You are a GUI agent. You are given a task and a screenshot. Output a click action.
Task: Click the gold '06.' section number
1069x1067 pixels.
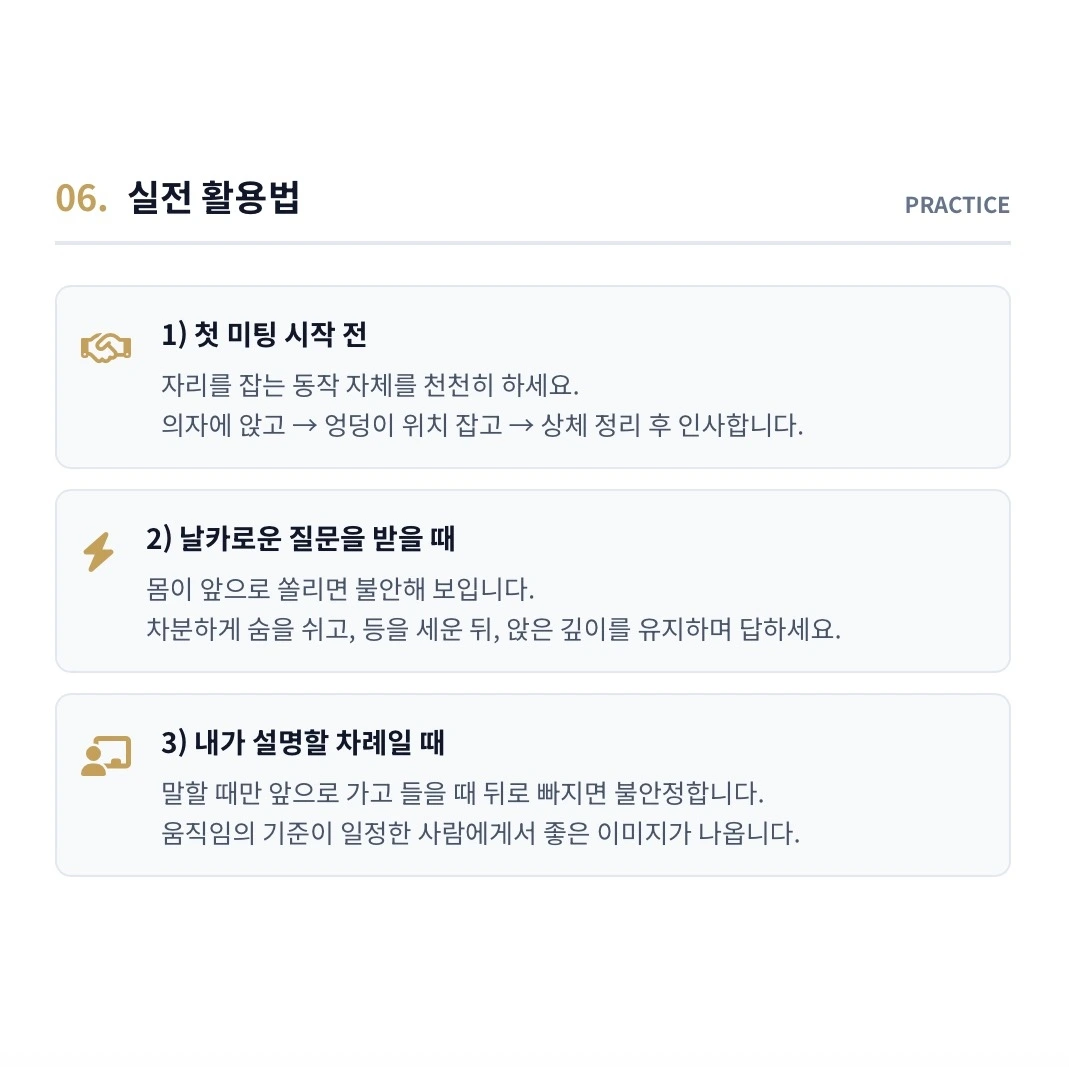tap(81, 198)
